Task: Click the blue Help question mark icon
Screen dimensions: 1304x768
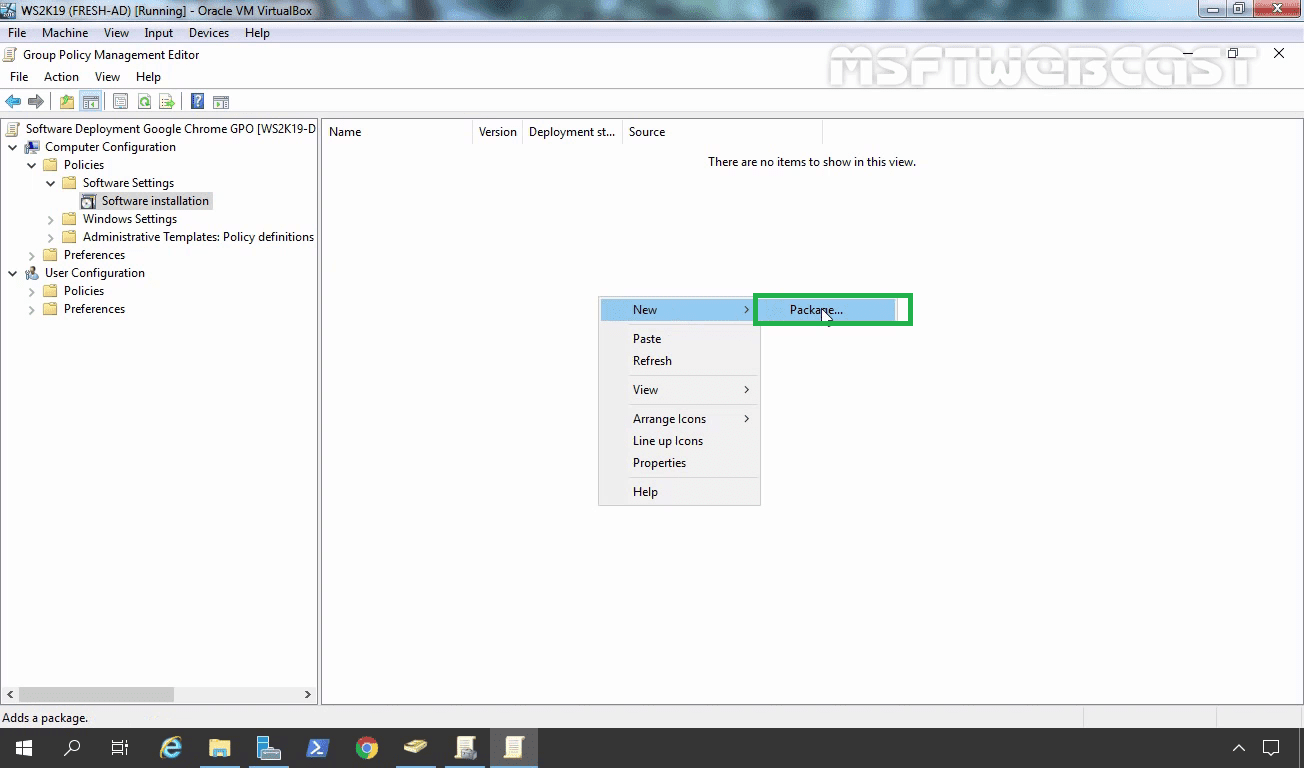Action: click(198, 102)
